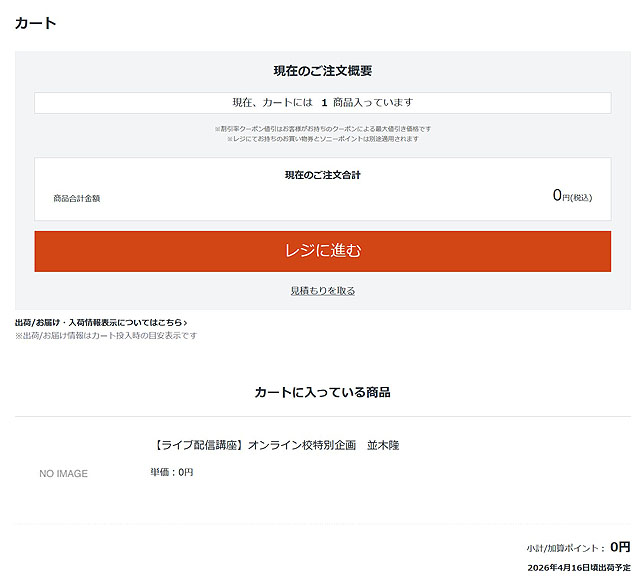Click the 割引率クーポン値引 notice line
The width and height of the screenshot is (640, 576).
point(322,129)
